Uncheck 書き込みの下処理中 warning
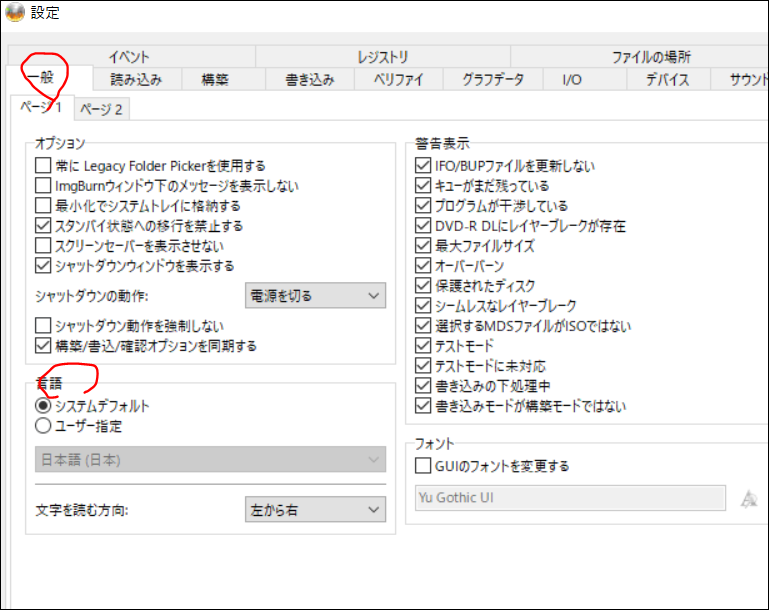This screenshot has height=610, width=769. 423,386
